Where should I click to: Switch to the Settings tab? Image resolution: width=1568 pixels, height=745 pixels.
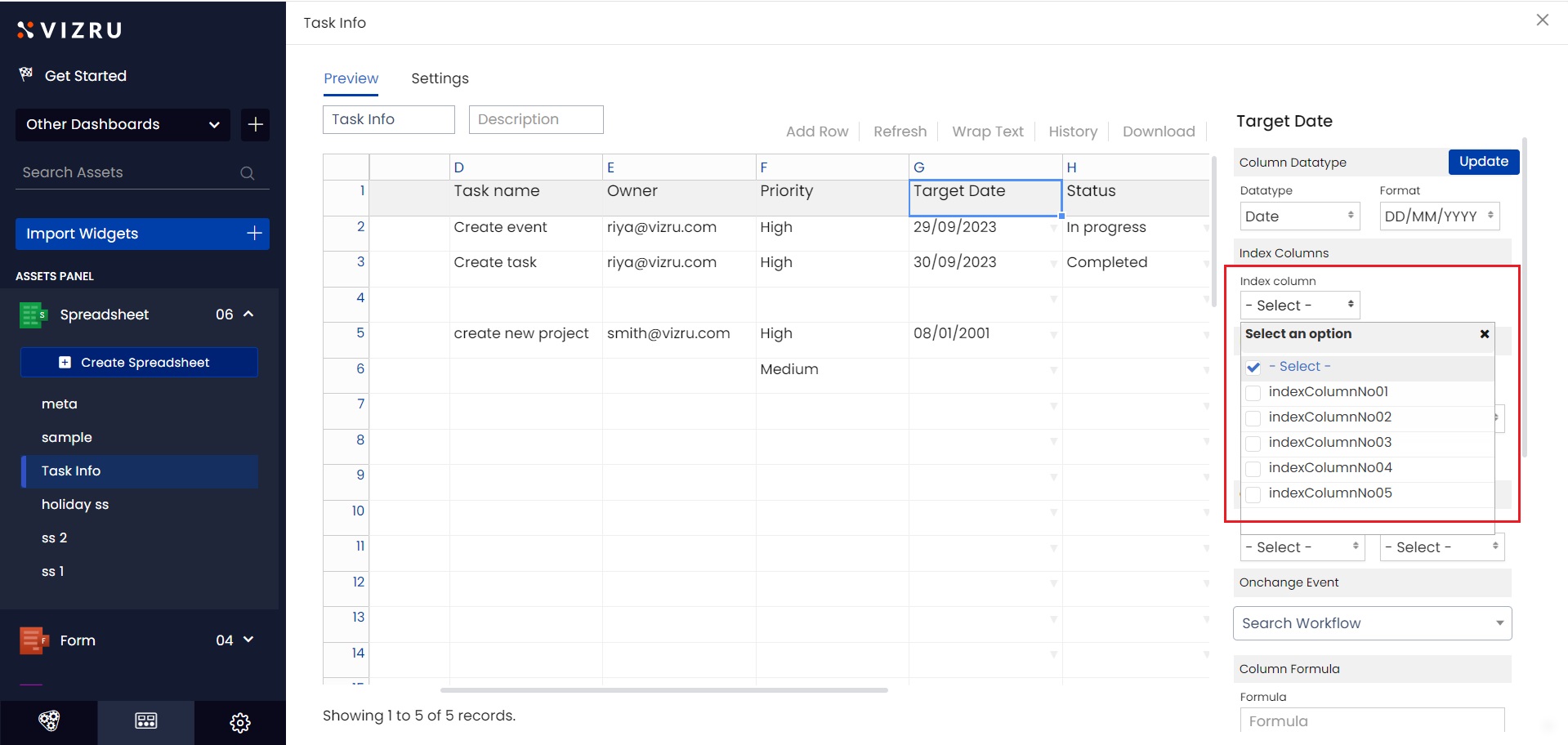(x=440, y=78)
